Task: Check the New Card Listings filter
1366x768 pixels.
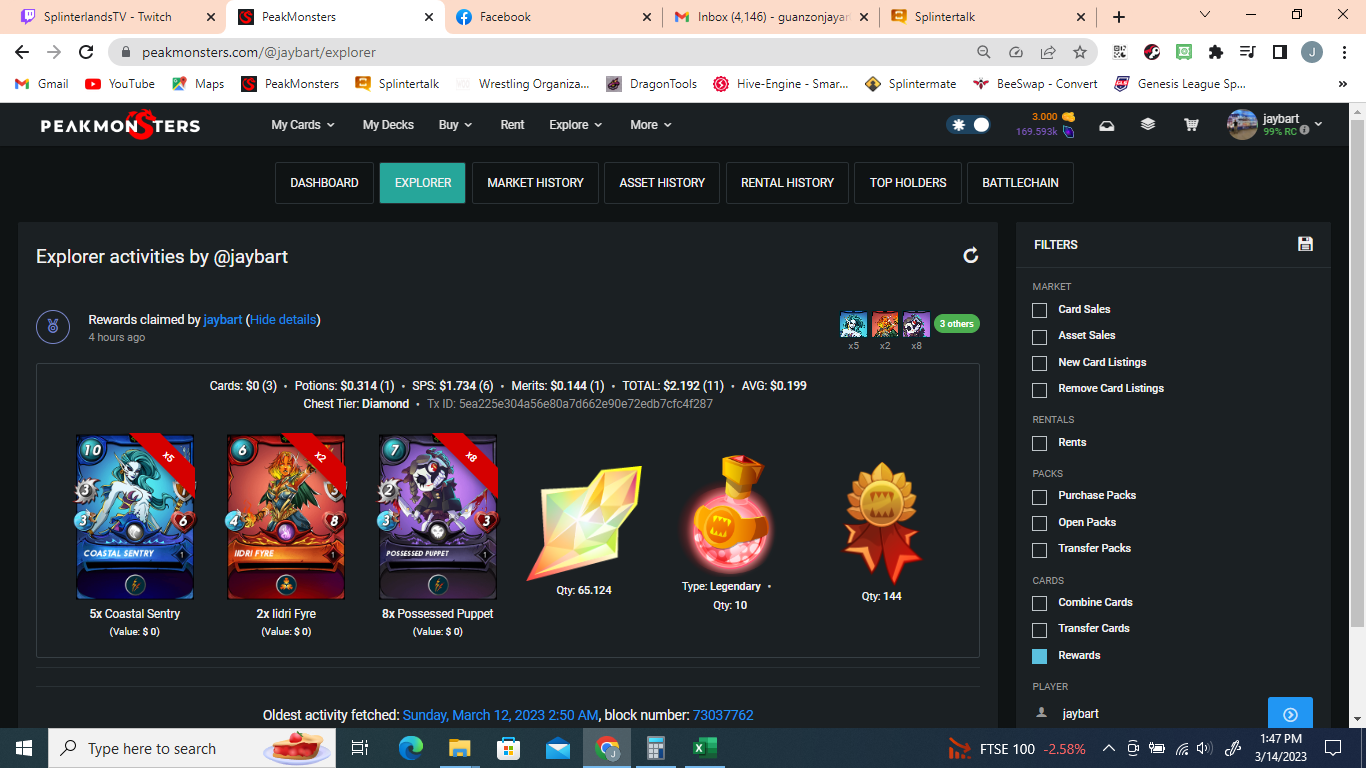Action: [x=1040, y=363]
